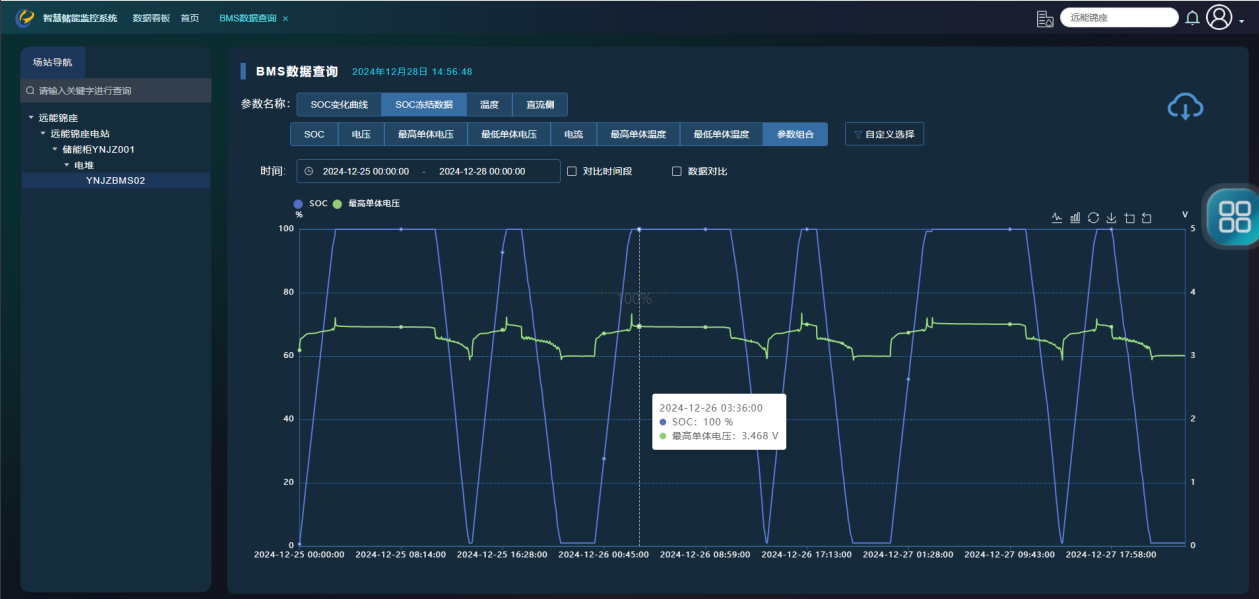Click the 自定义选择 button
Image resolution: width=1259 pixels, height=599 pixels.
(884, 134)
